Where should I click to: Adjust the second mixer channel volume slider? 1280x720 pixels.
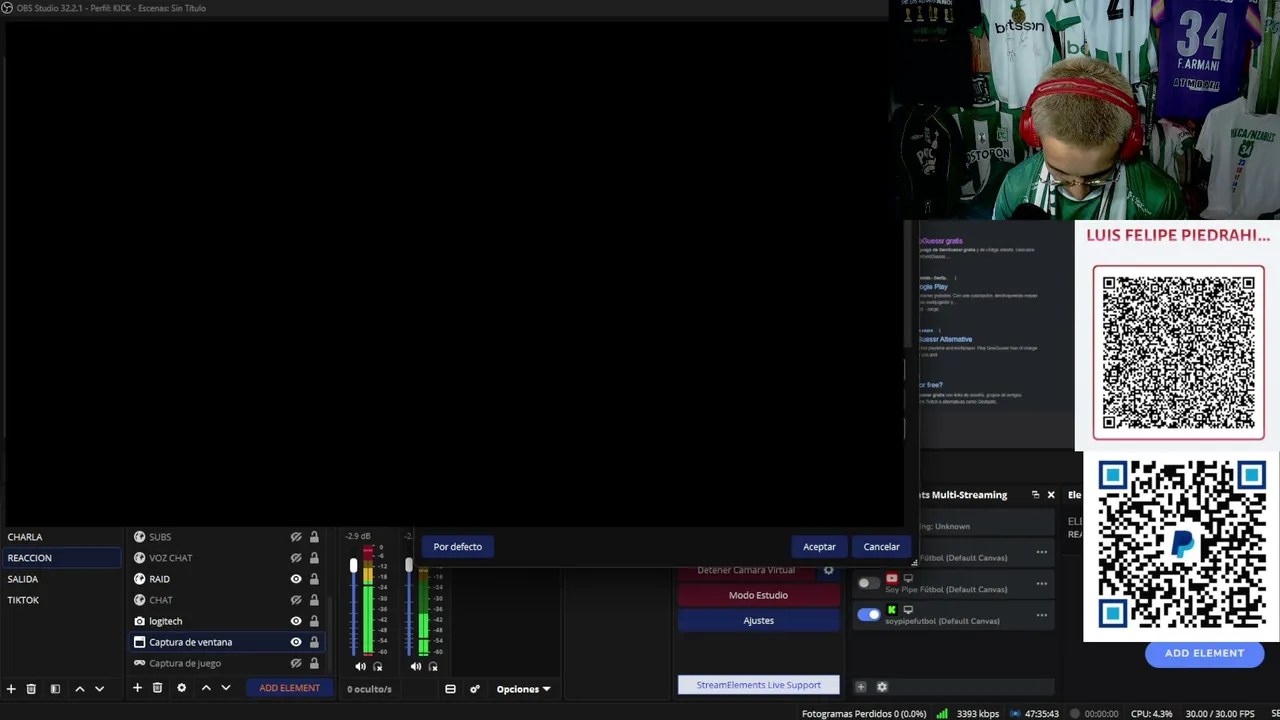408,566
